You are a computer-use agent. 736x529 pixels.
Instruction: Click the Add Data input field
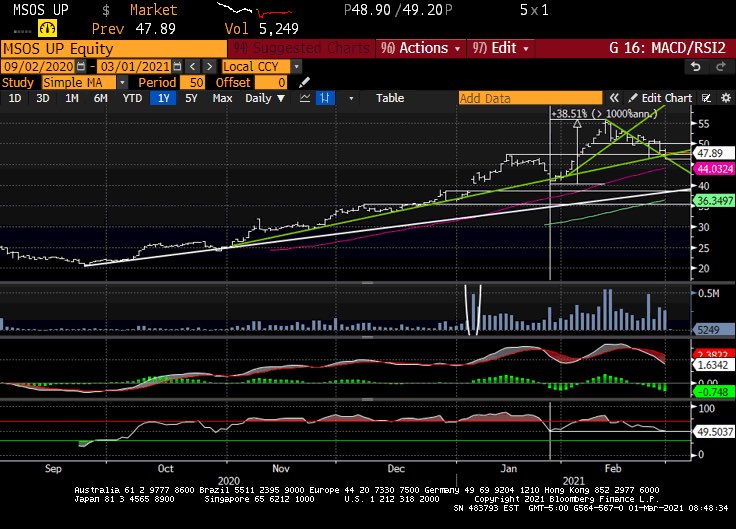coord(530,98)
